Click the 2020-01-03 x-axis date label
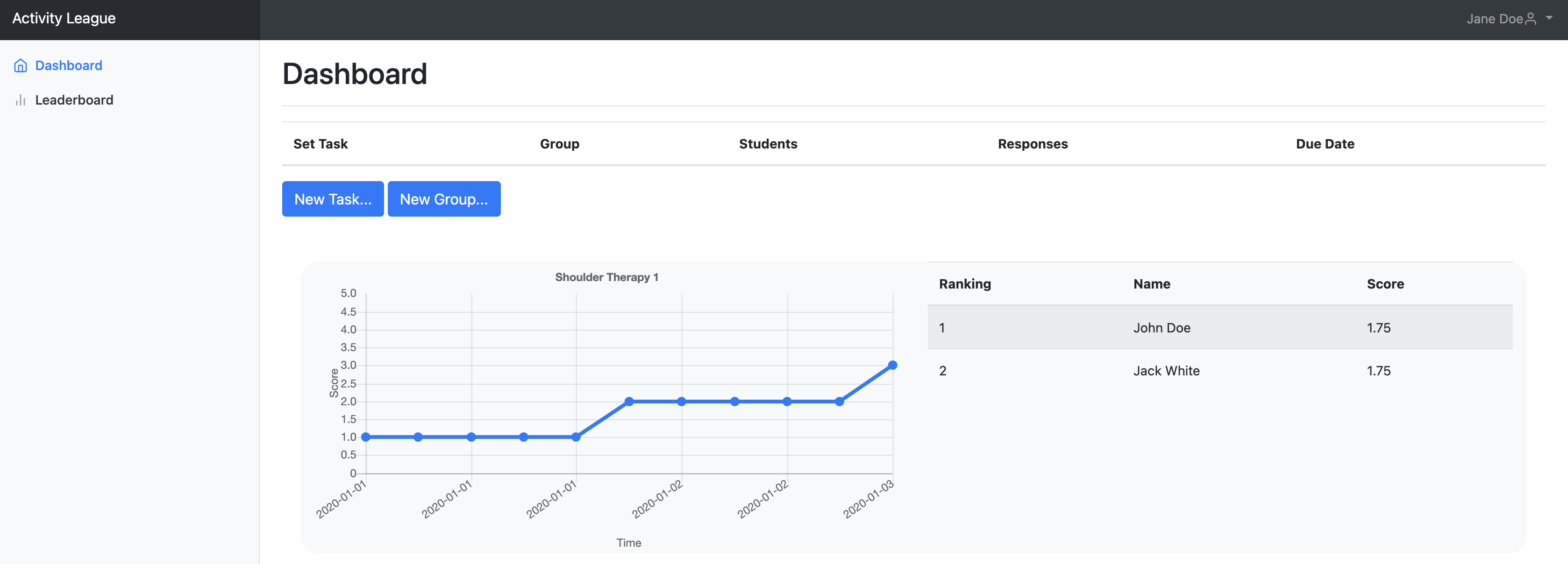Screen dimensions: 1568x564 pyautogui.click(x=868, y=499)
